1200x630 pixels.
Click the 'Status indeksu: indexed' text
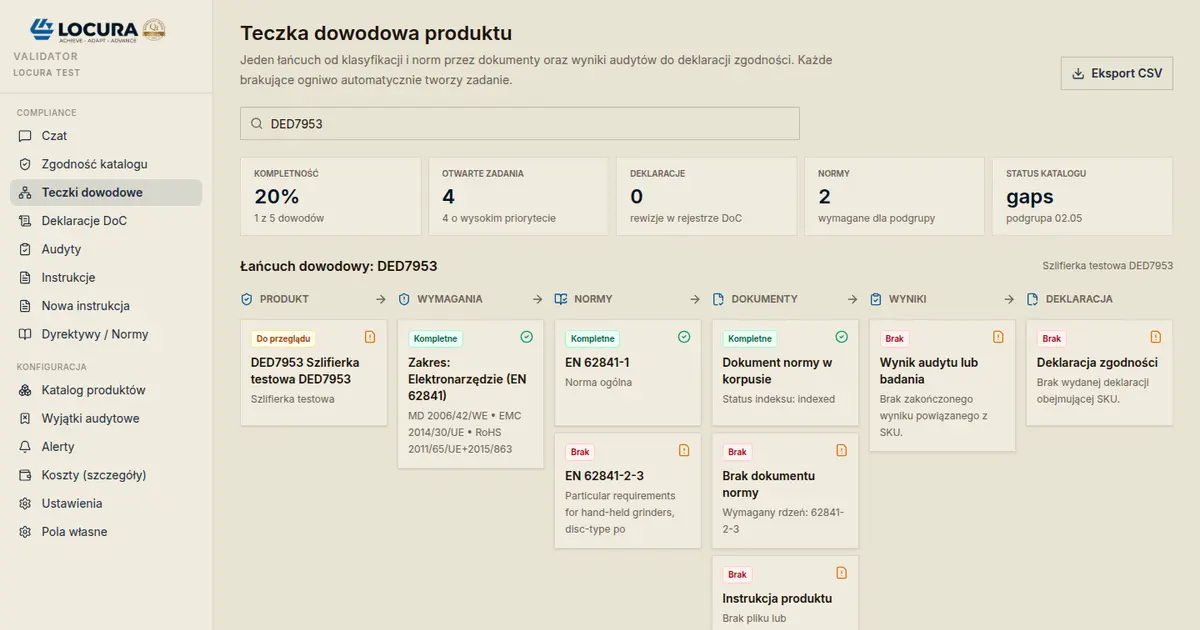tap(779, 399)
